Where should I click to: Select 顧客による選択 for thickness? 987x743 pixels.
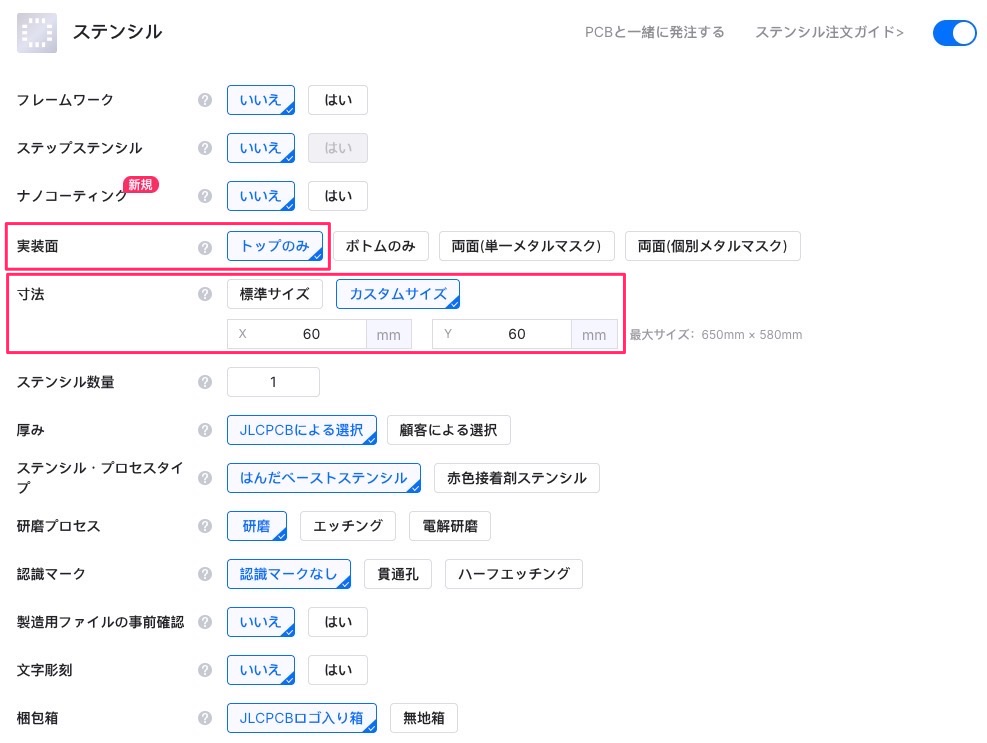point(449,430)
